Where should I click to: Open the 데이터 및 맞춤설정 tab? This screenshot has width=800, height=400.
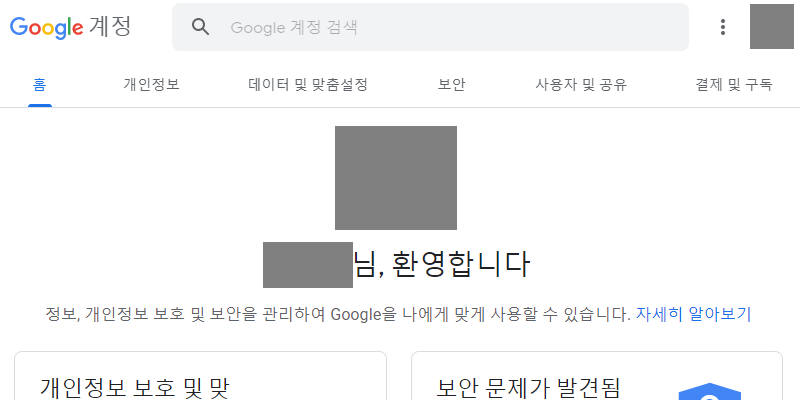(x=308, y=84)
